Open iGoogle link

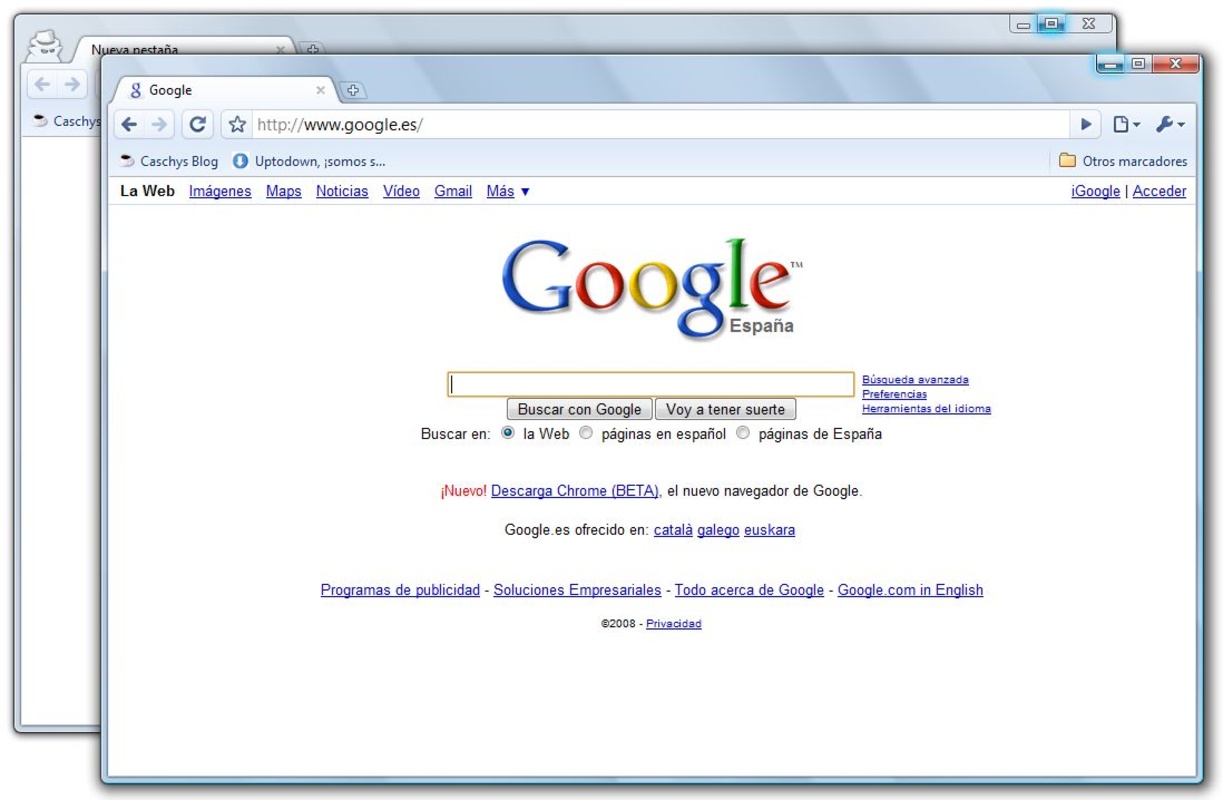(1095, 191)
